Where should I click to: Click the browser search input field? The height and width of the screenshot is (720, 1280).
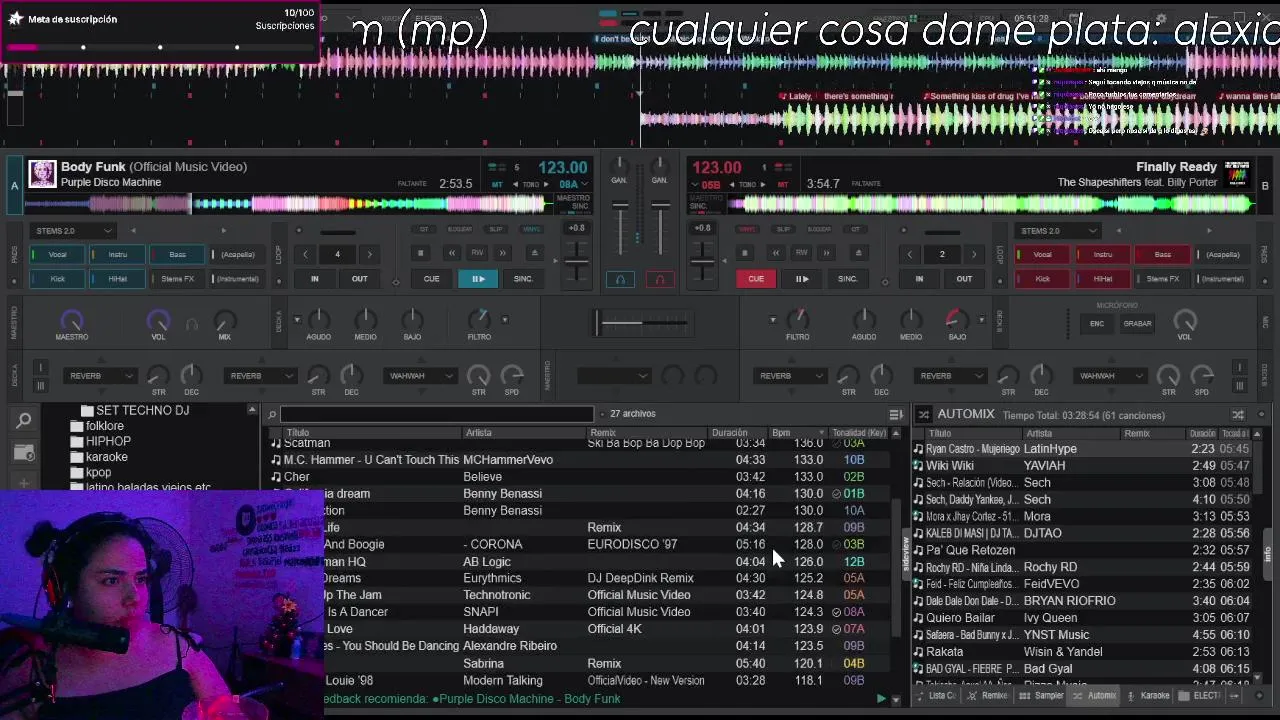coord(437,414)
